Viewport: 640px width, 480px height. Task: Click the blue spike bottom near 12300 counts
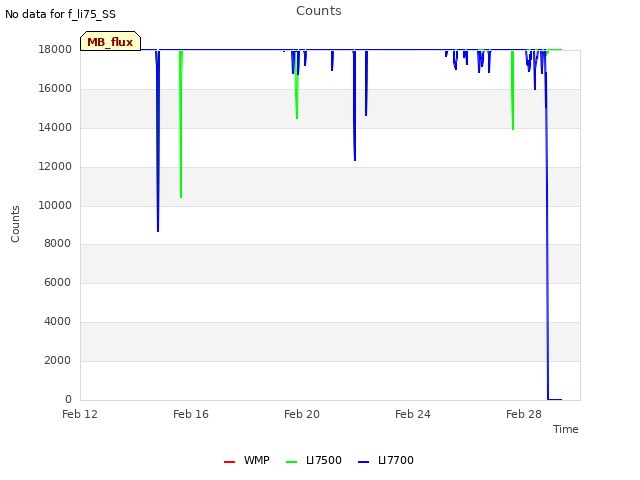(x=355, y=160)
